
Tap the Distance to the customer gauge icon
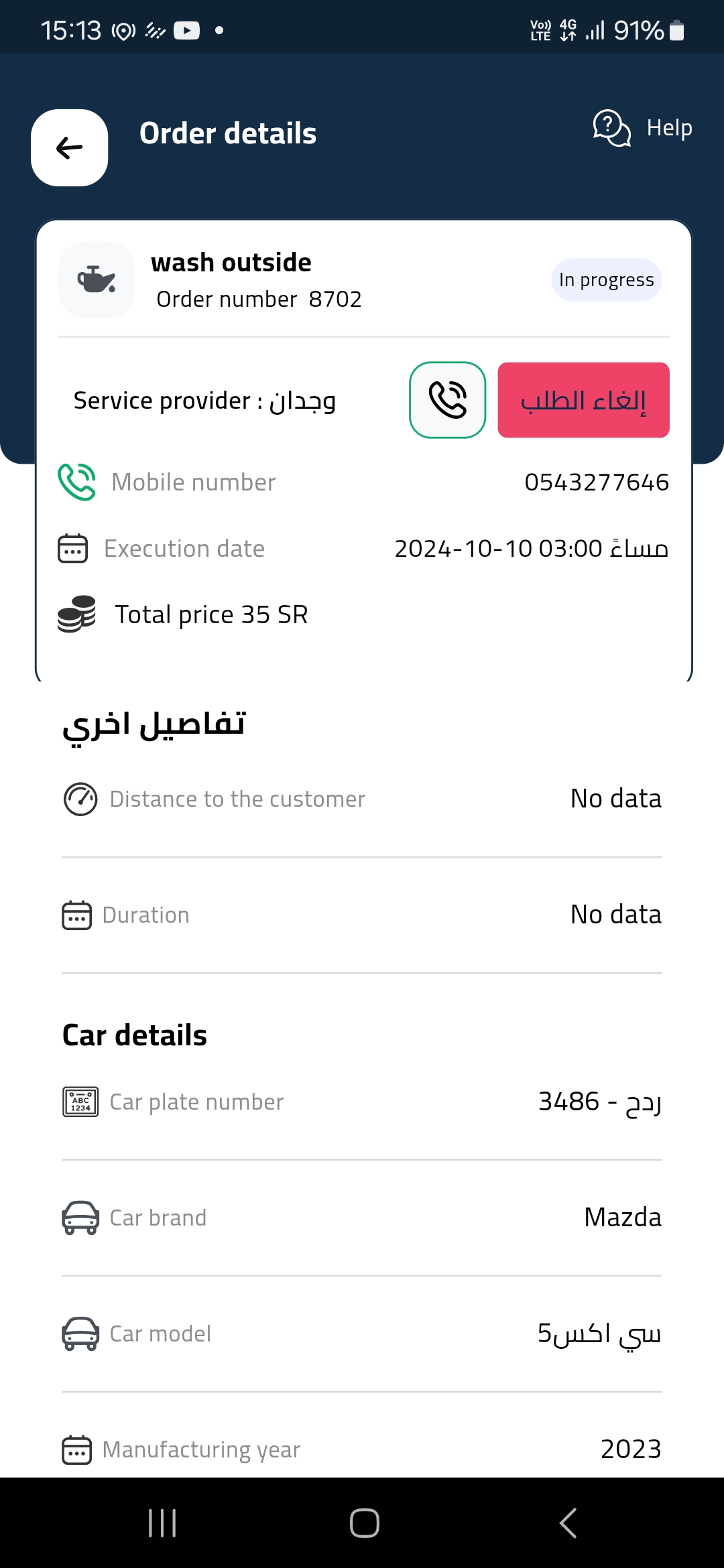click(80, 799)
